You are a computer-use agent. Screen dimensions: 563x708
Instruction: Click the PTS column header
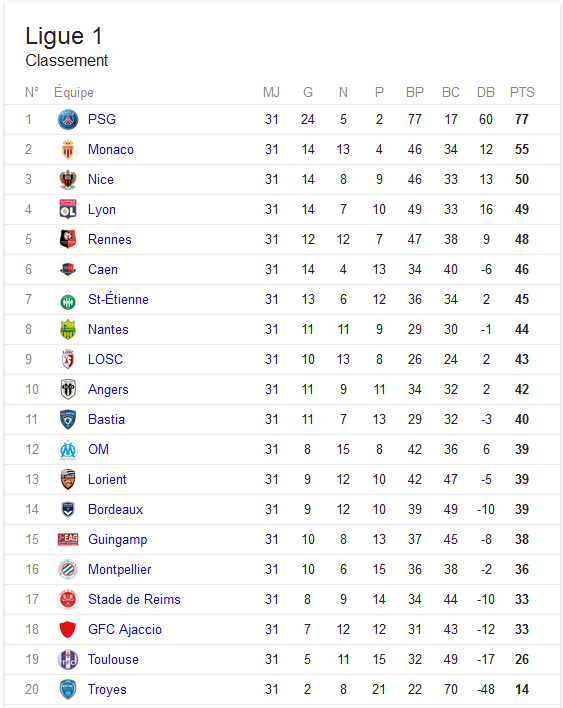coord(522,93)
